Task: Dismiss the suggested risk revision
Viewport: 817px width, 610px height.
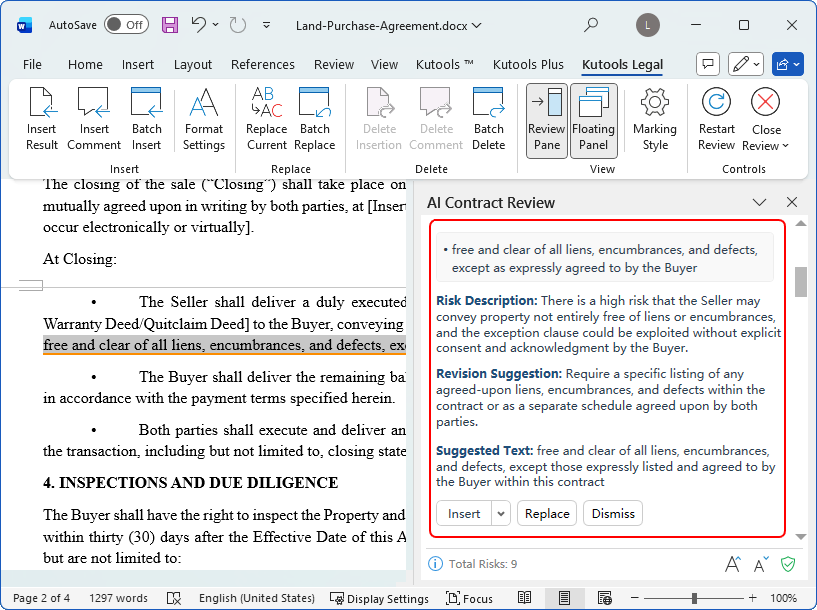Action: coord(612,513)
